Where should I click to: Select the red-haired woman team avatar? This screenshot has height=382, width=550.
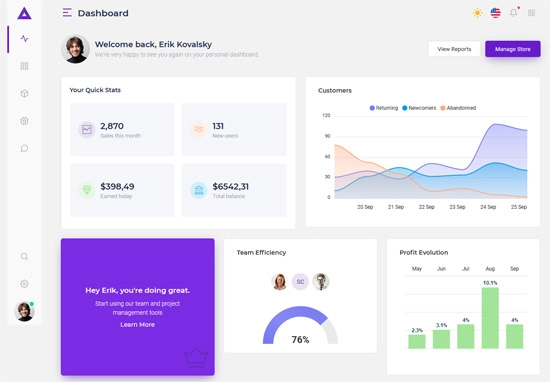click(x=280, y=282)
